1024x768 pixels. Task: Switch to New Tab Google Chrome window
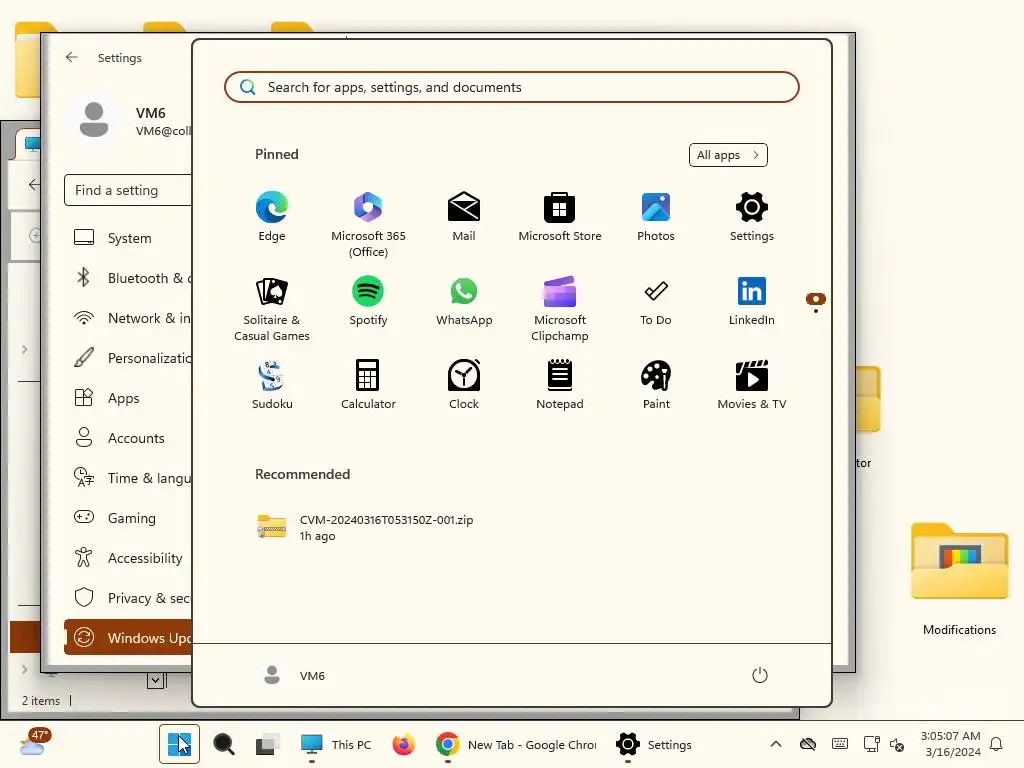point(516,744)
